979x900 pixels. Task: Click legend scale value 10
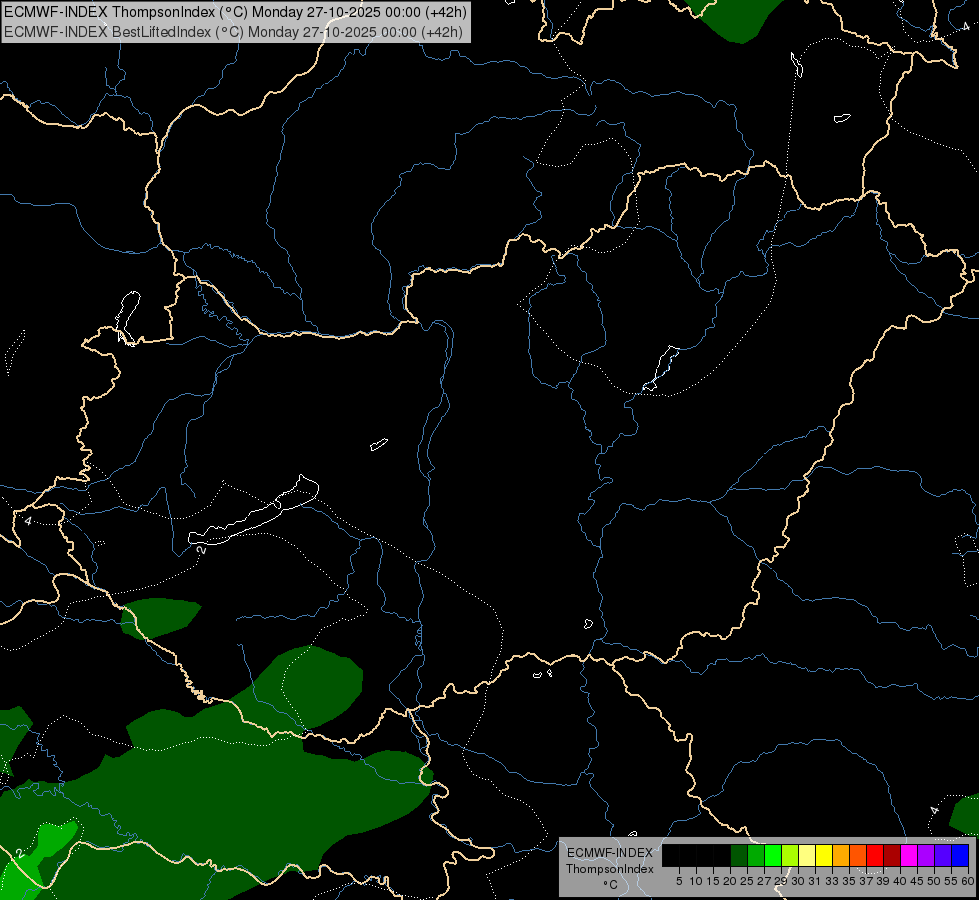coord(696,881)
